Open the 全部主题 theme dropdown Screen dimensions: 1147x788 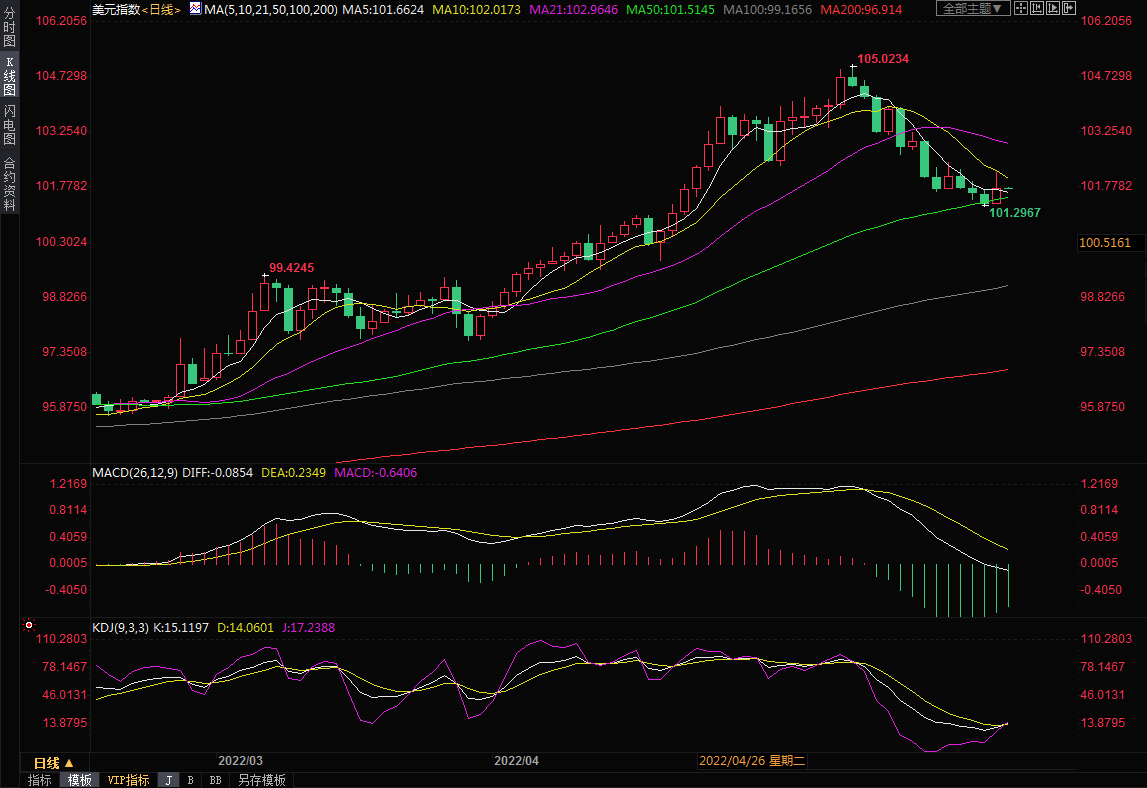coord(971,9)
